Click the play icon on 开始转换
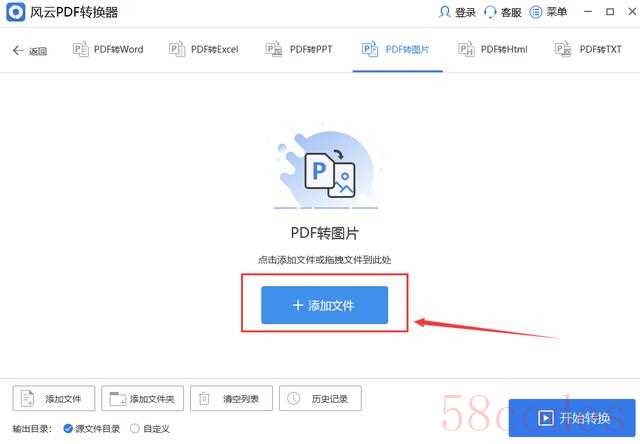 546,418
